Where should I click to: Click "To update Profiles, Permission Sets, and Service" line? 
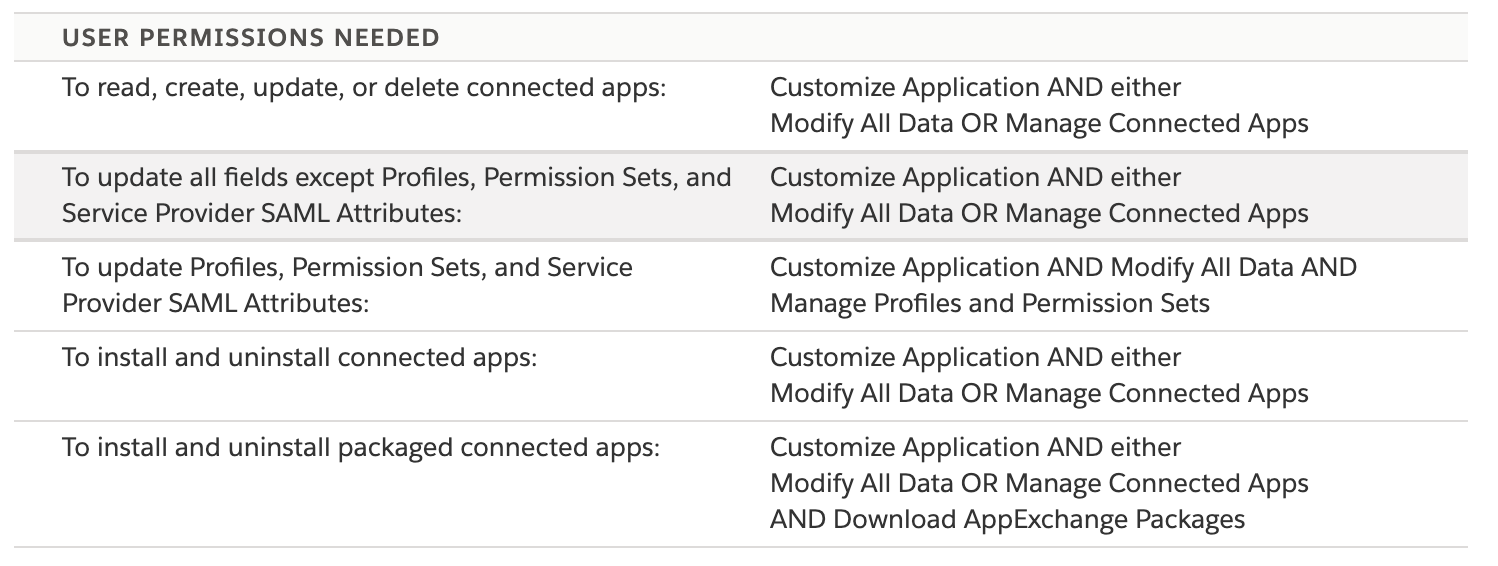(347, 268)
